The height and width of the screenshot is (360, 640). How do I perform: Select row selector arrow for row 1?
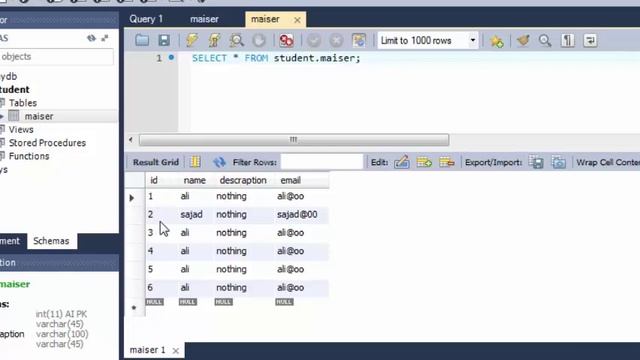pos(131,198)
